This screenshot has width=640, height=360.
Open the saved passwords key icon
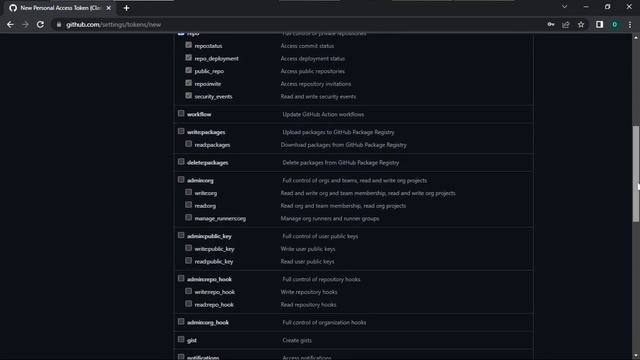pos(551,24)
